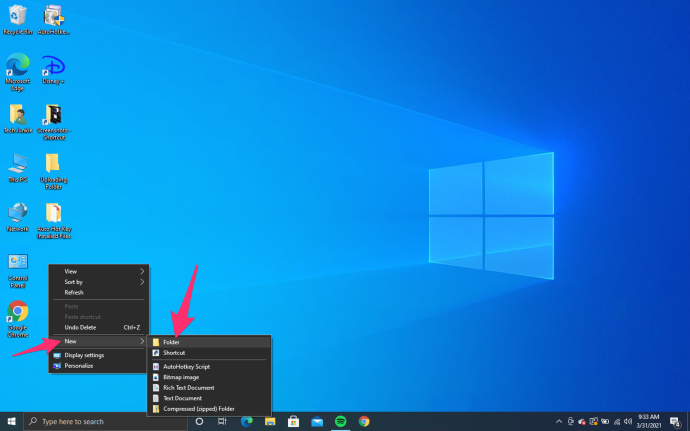This screenshot has width=690, height=431.
Task: Open File Explorer from the taskbar
Action: point(270,421)
